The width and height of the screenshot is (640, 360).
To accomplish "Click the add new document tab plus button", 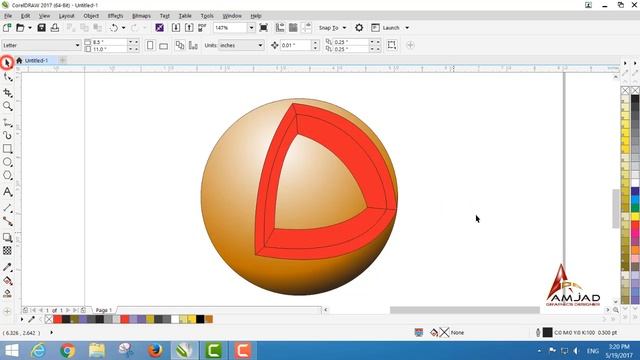I will point(62,60).
